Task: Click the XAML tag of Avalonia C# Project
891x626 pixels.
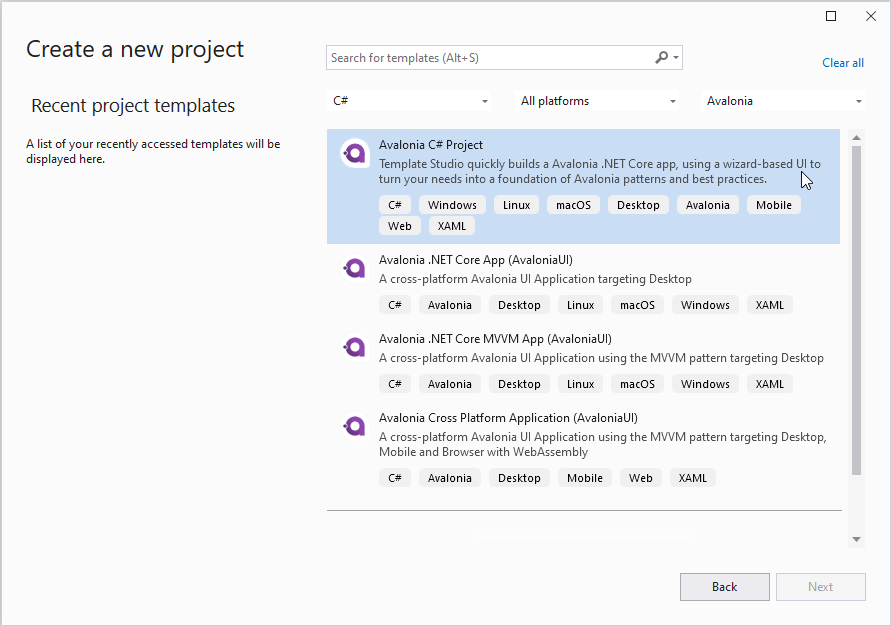Action: pos(452,226)
